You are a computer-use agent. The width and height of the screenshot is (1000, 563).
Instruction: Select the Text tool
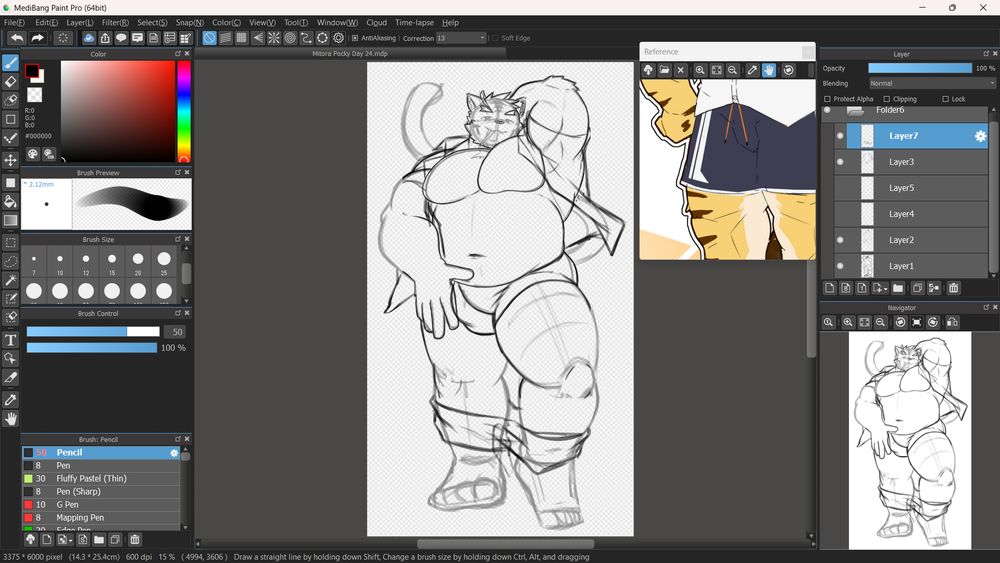point(10,340)
